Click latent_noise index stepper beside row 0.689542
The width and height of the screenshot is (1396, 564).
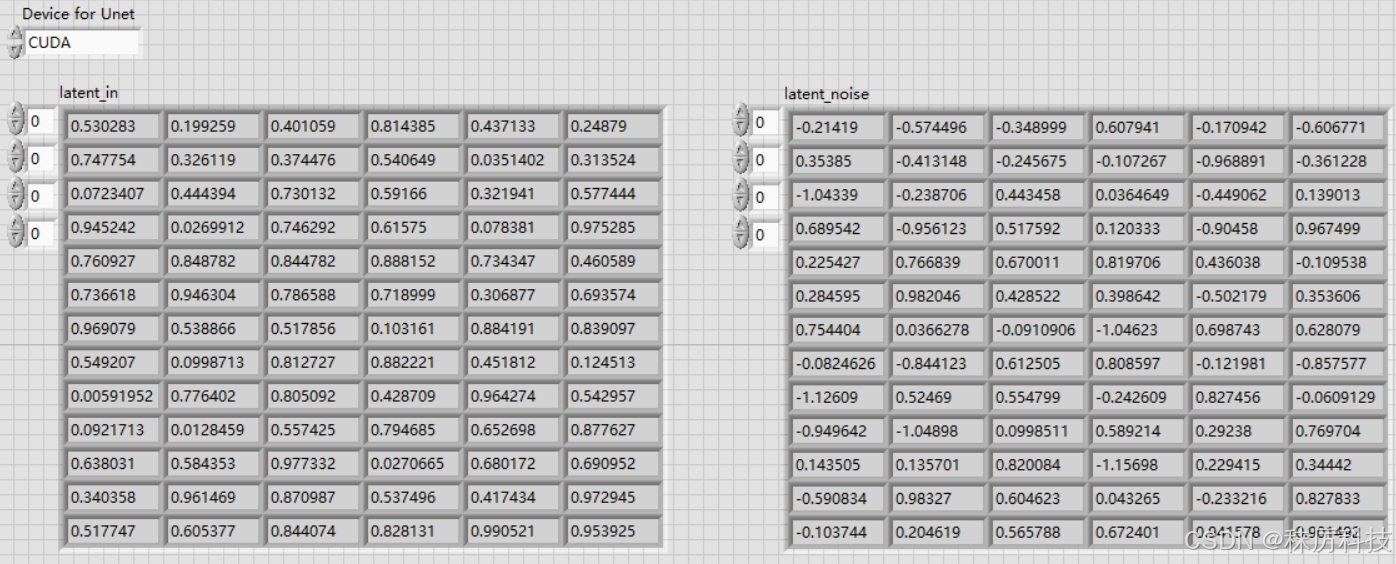741,233
